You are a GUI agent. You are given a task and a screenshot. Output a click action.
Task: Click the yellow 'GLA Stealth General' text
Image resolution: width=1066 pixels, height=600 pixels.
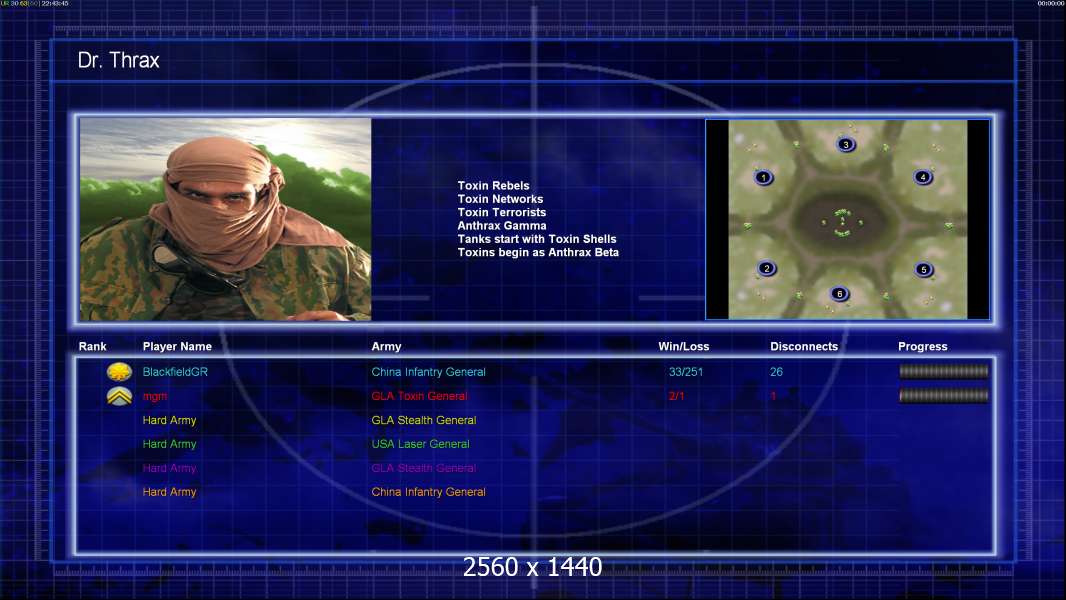424,420
